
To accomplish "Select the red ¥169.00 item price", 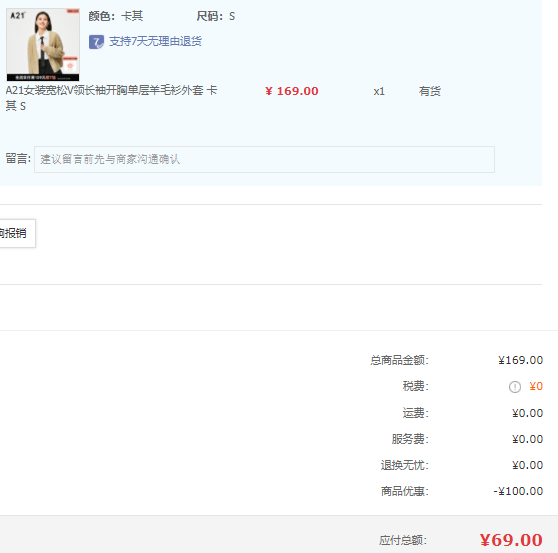I will coord(292,91).
